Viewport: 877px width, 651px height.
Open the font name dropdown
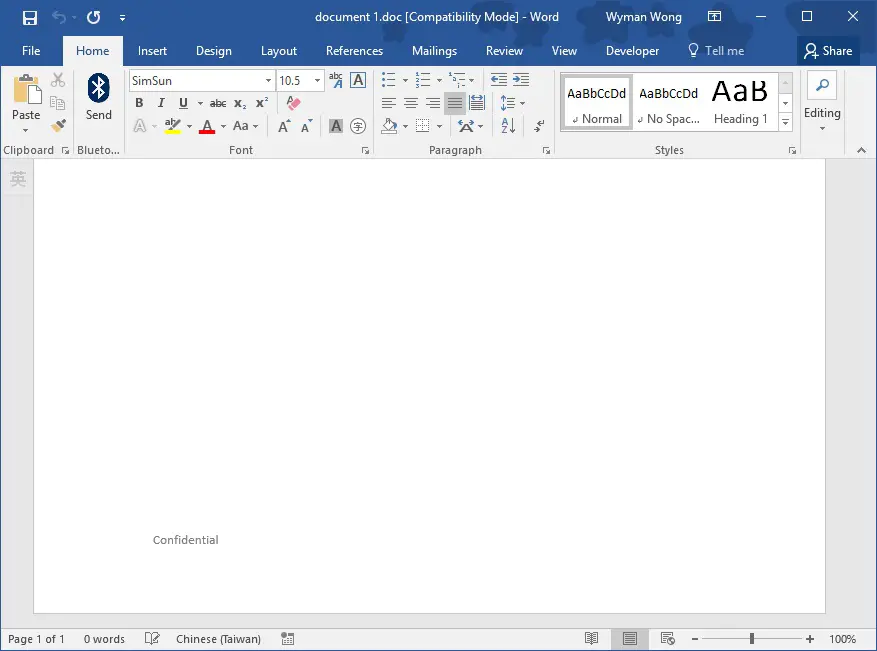[x=268, y=81]
